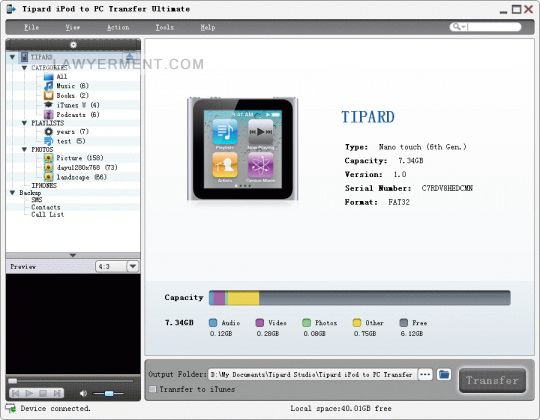Collapse the TIPARD device node
Screen dimensions: 540x420
click(12, 57)
